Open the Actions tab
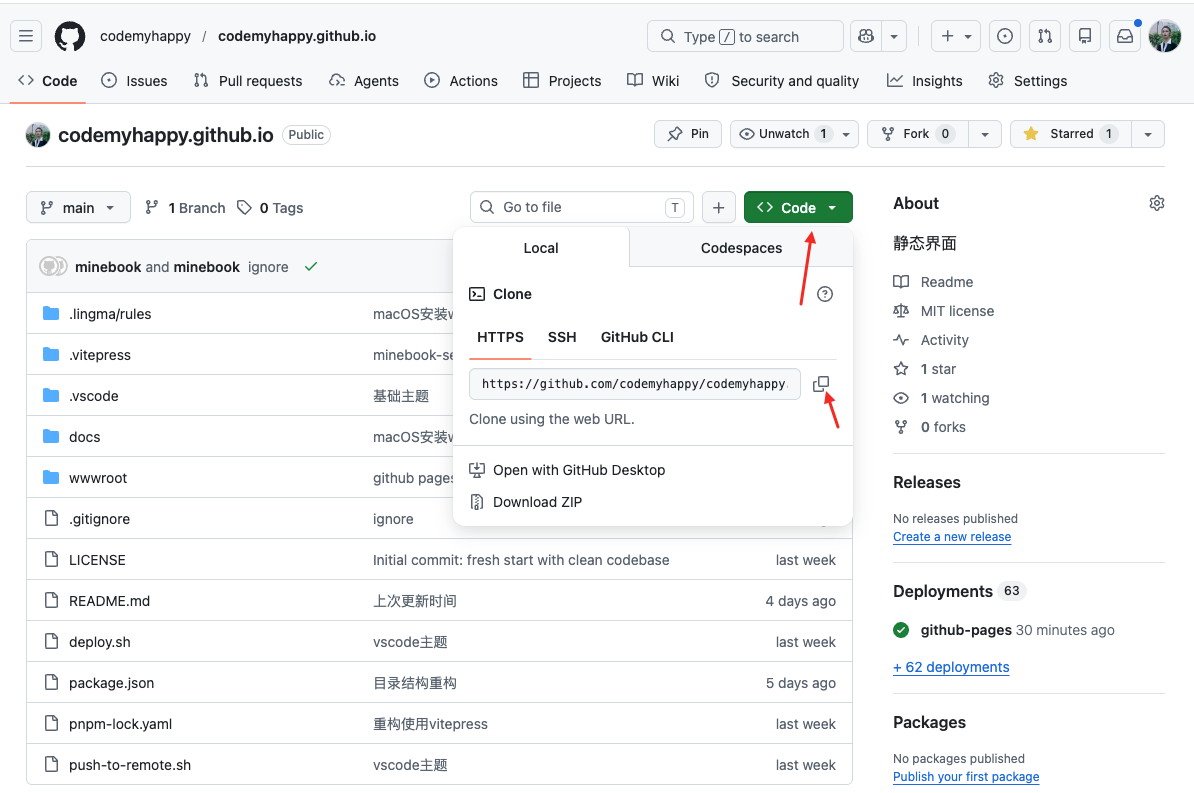 (461, 81)
